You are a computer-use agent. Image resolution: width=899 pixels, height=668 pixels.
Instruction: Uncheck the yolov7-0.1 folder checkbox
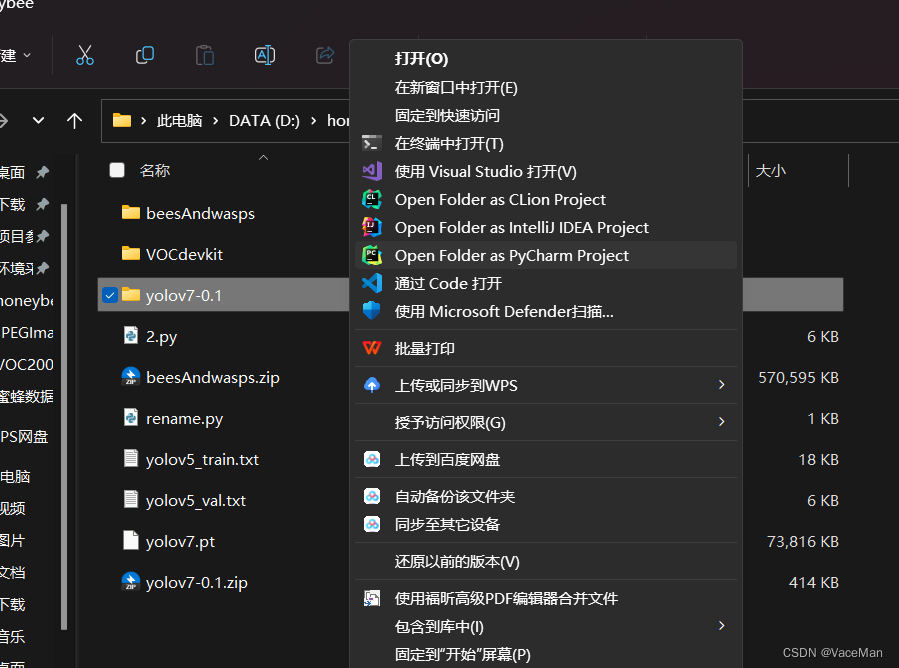[x=110, y=295]
